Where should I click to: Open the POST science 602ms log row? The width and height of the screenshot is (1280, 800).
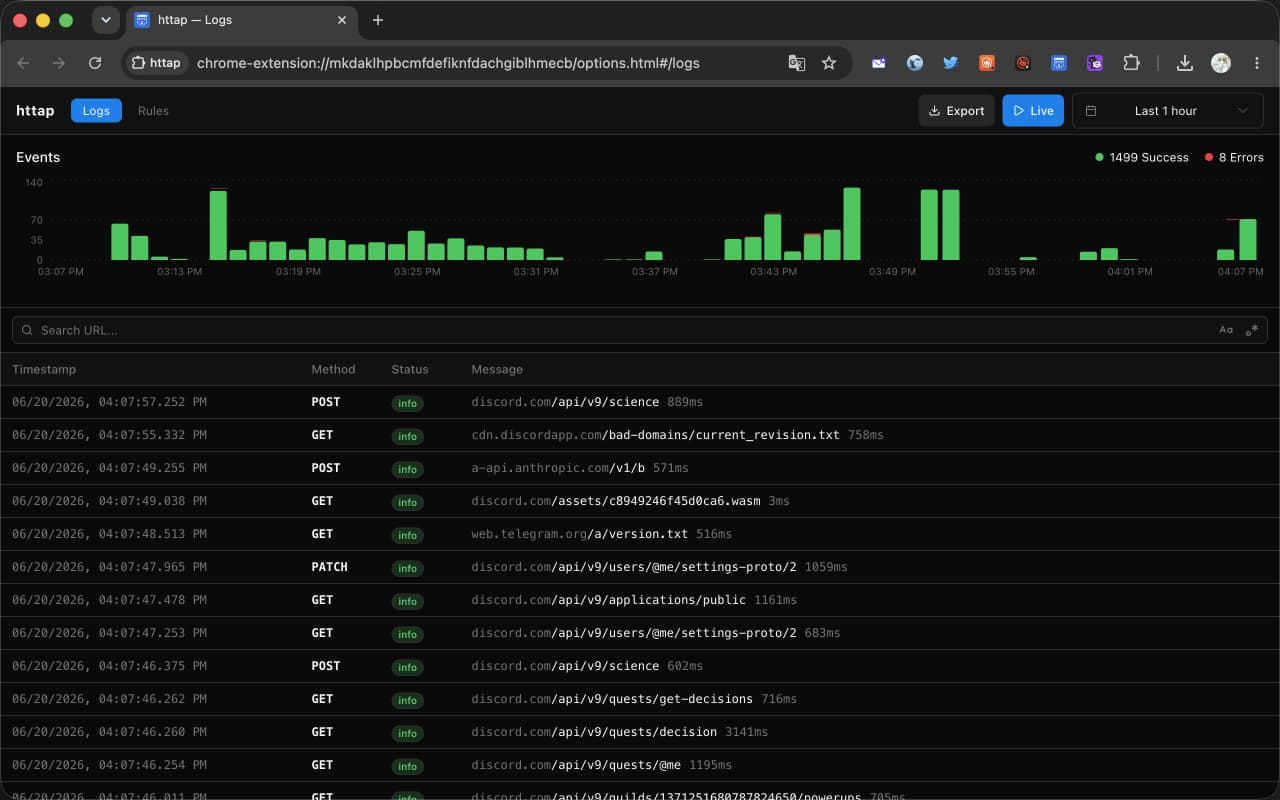640,666
